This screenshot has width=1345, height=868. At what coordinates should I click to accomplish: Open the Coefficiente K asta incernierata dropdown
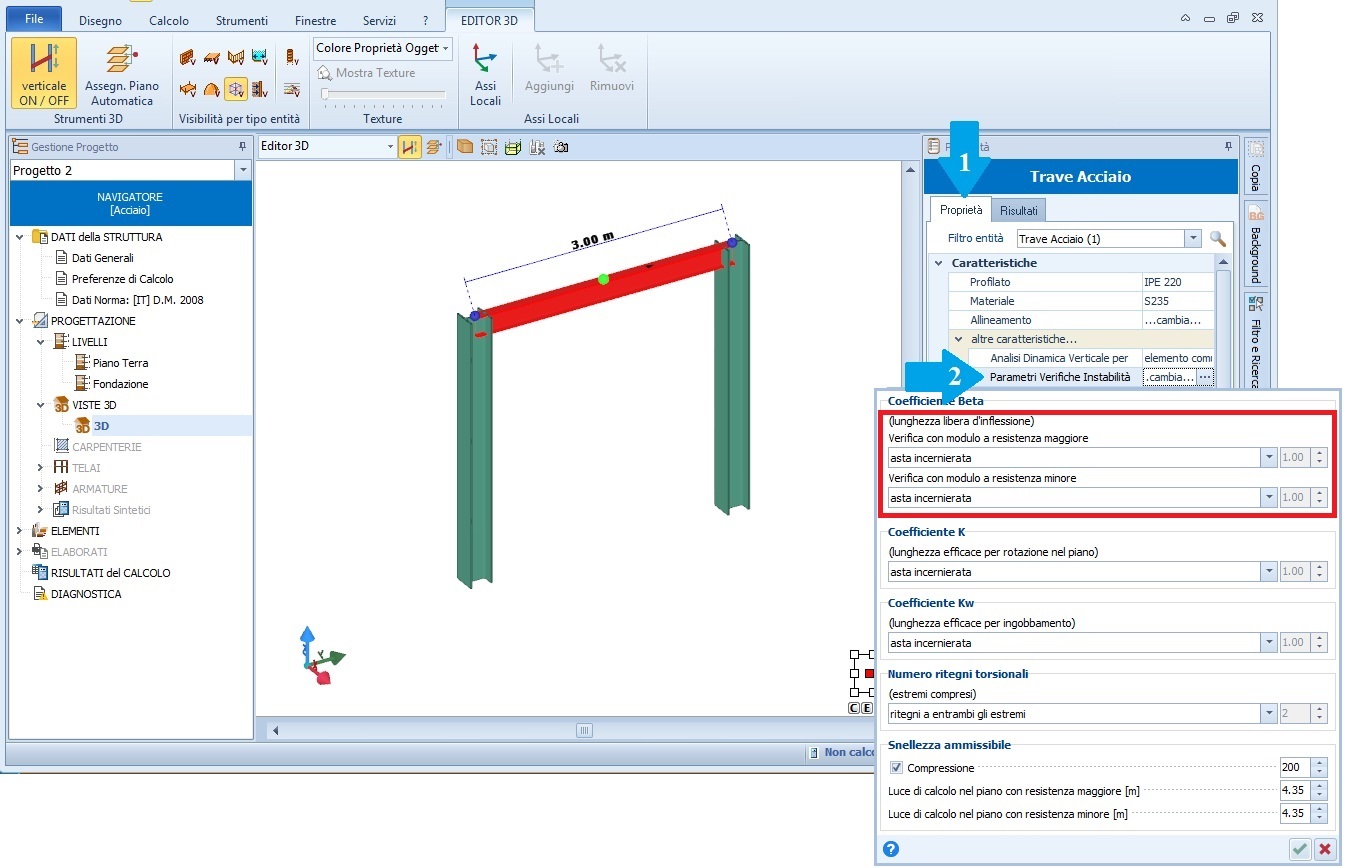[1268, 572]
